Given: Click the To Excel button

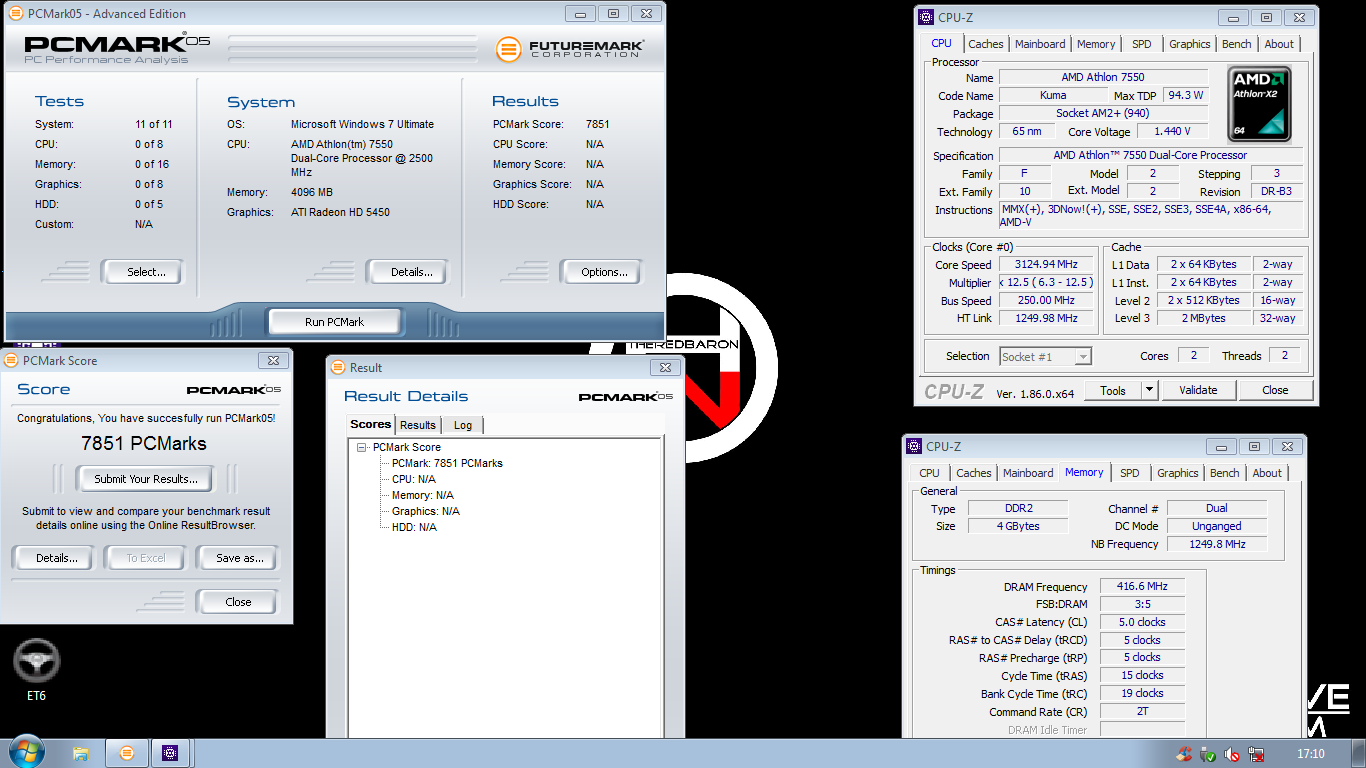Looking at the screenshot, I should click(147, 558).
